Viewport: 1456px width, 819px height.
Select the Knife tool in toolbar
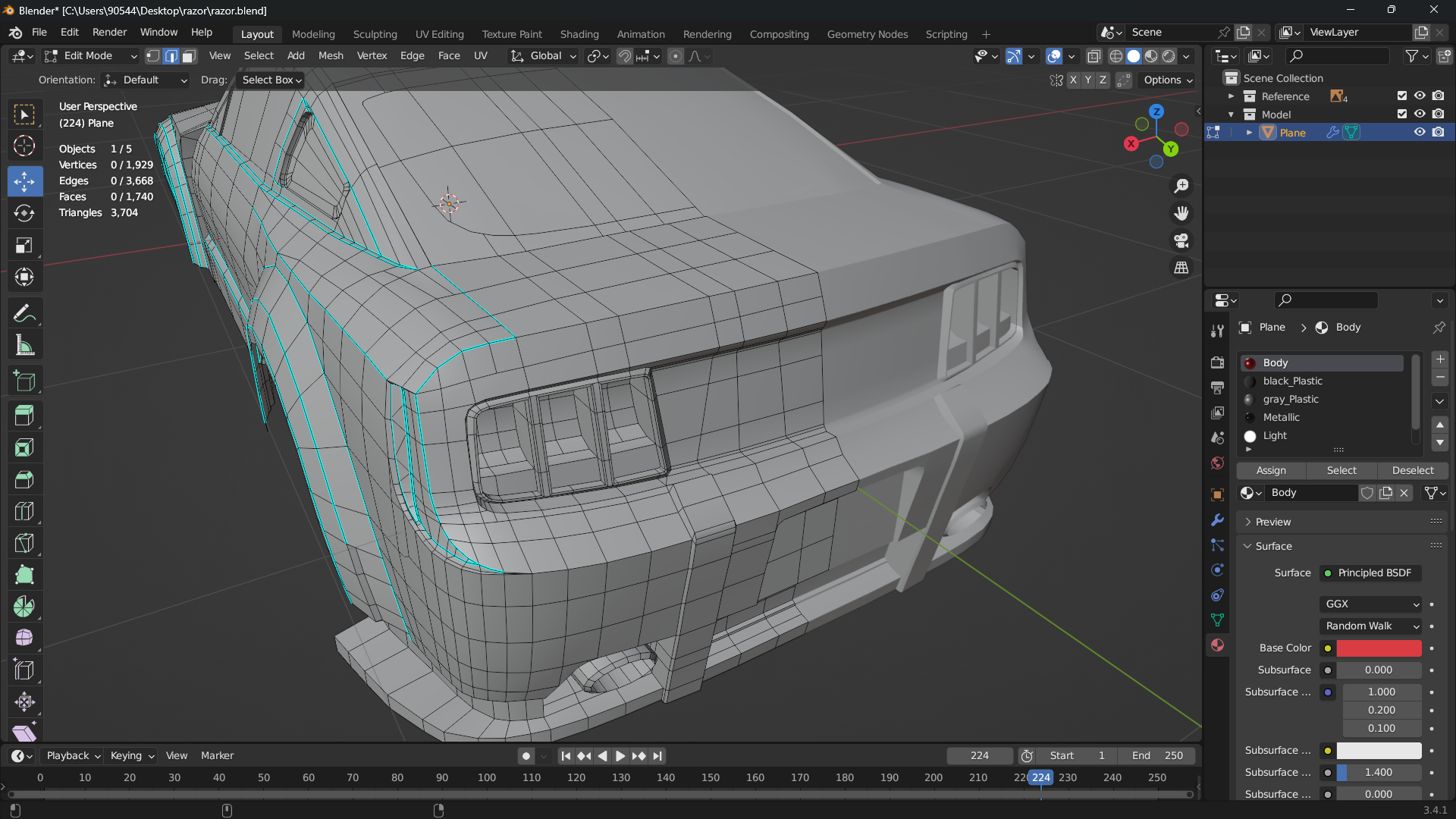click(x=24, y=543)
